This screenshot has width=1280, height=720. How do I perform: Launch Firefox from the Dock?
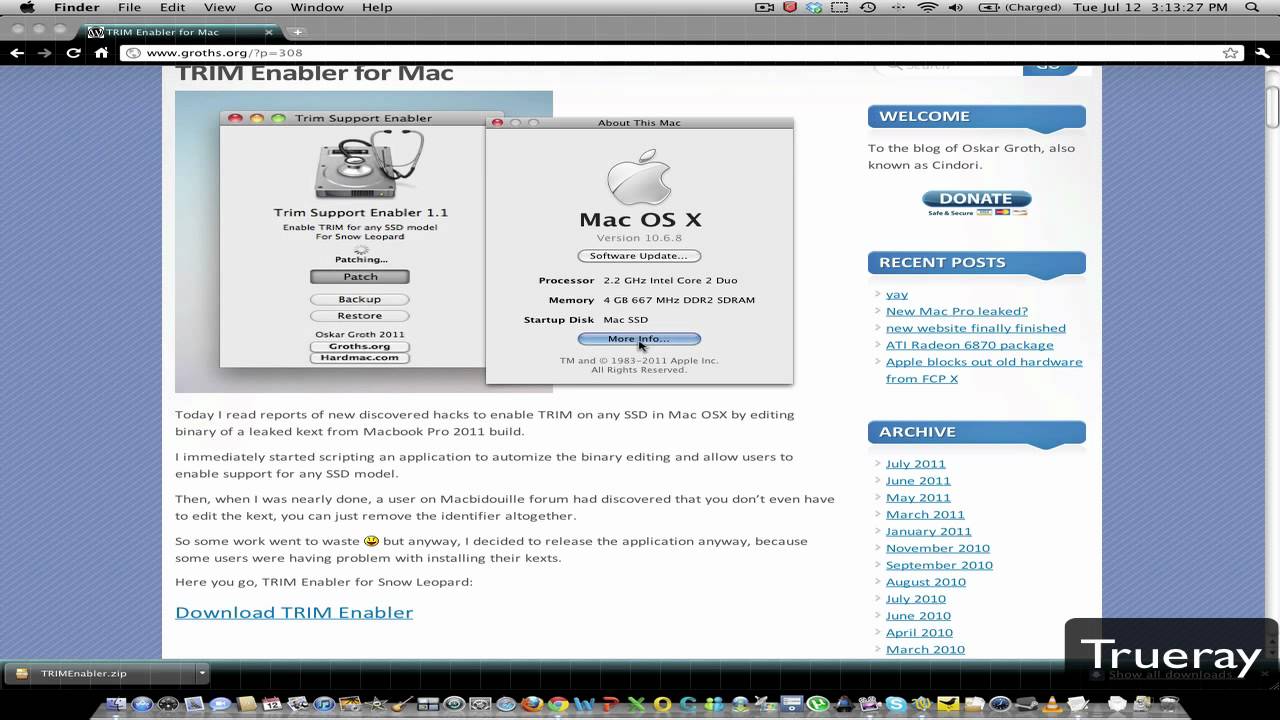pos(532,704)
